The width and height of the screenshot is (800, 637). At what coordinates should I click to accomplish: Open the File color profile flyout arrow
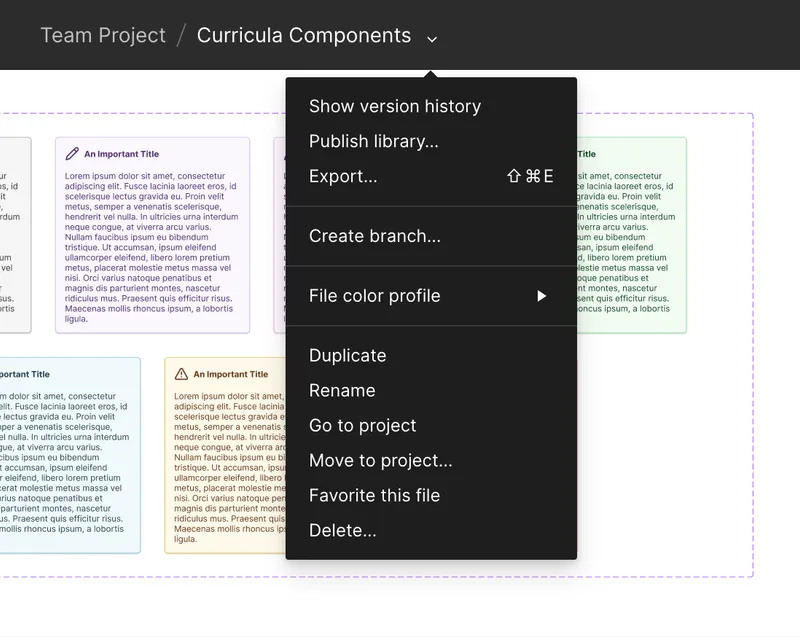click(x=541, y=295)
